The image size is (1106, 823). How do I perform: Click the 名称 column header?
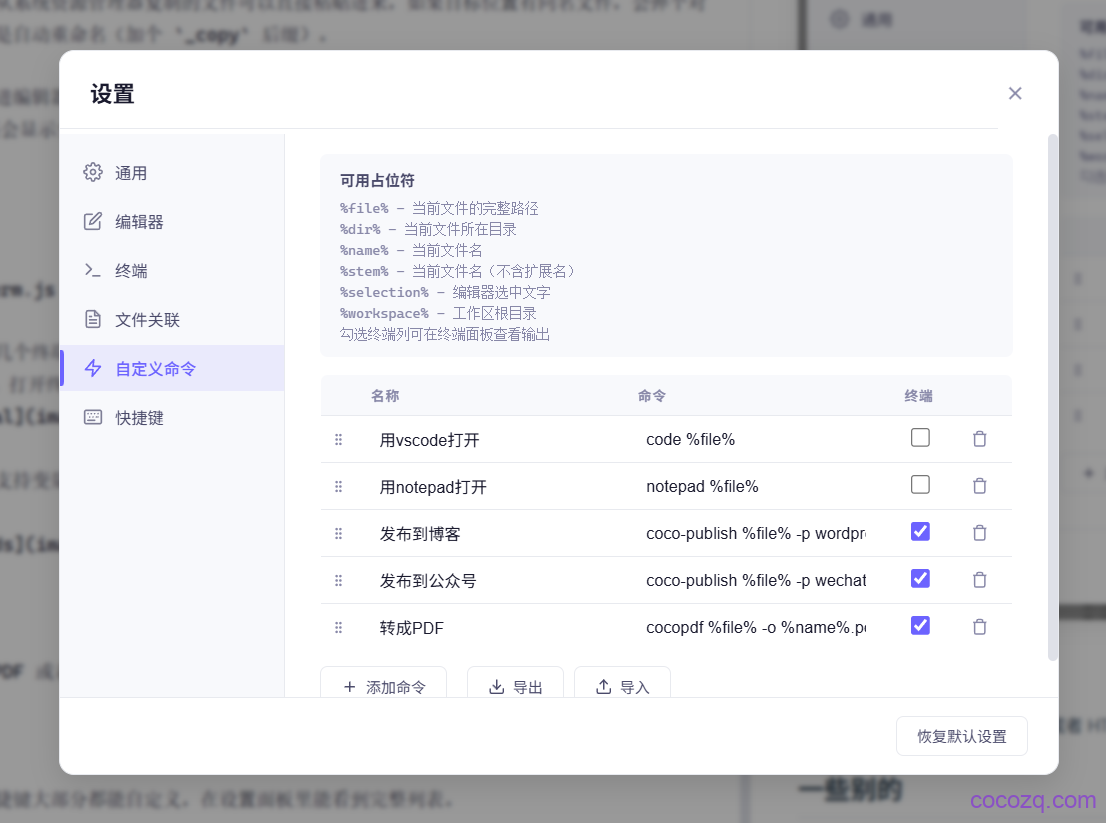385,396
